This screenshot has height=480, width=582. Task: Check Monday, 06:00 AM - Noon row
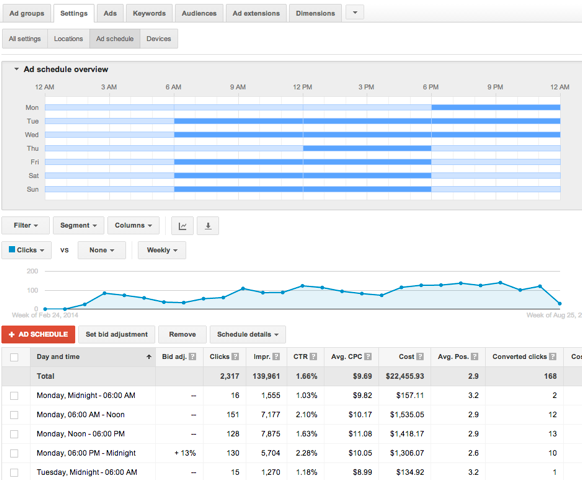point(14,415)
